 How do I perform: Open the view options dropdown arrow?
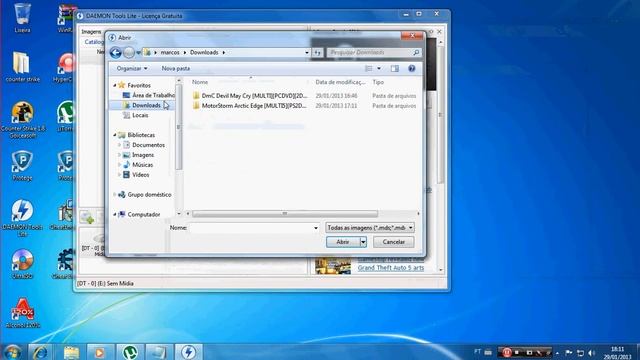point(379,69)
